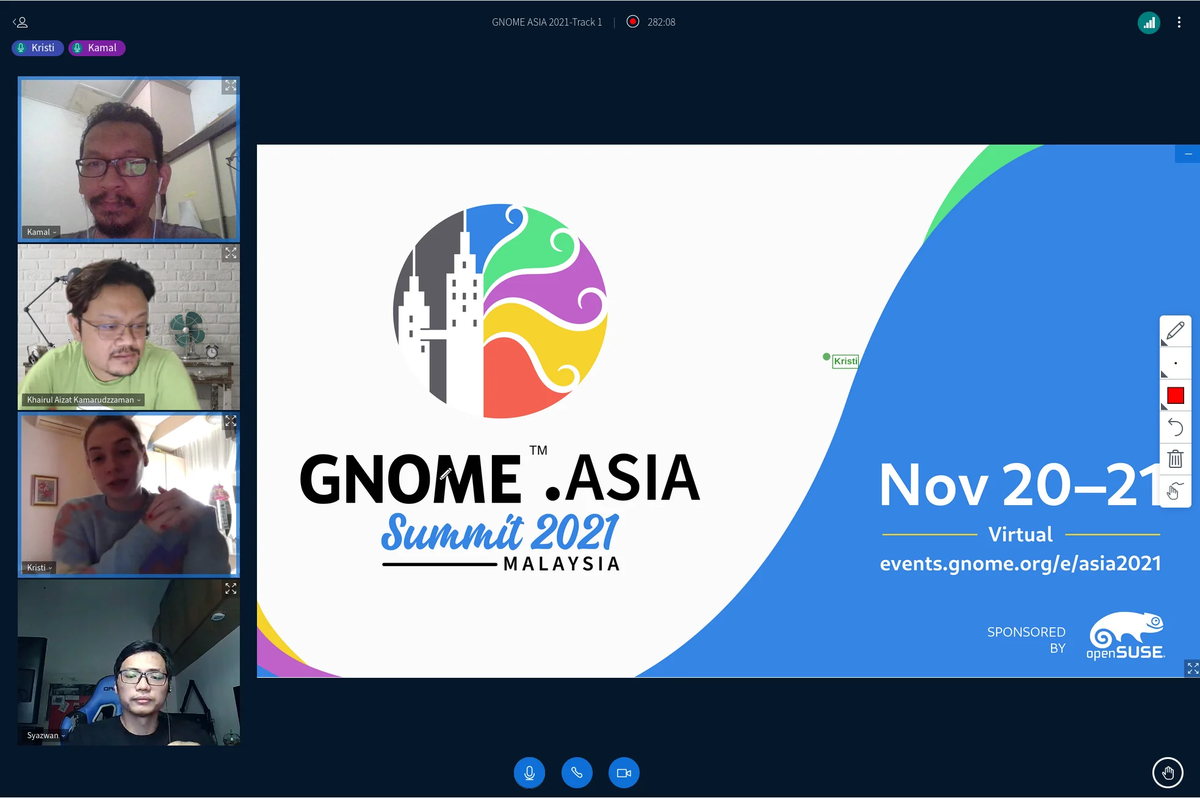Toggle multi-user whiteboard hand icon
Screen dimensions: 1200x798
pyautogui.click(x=1175, y=491)
